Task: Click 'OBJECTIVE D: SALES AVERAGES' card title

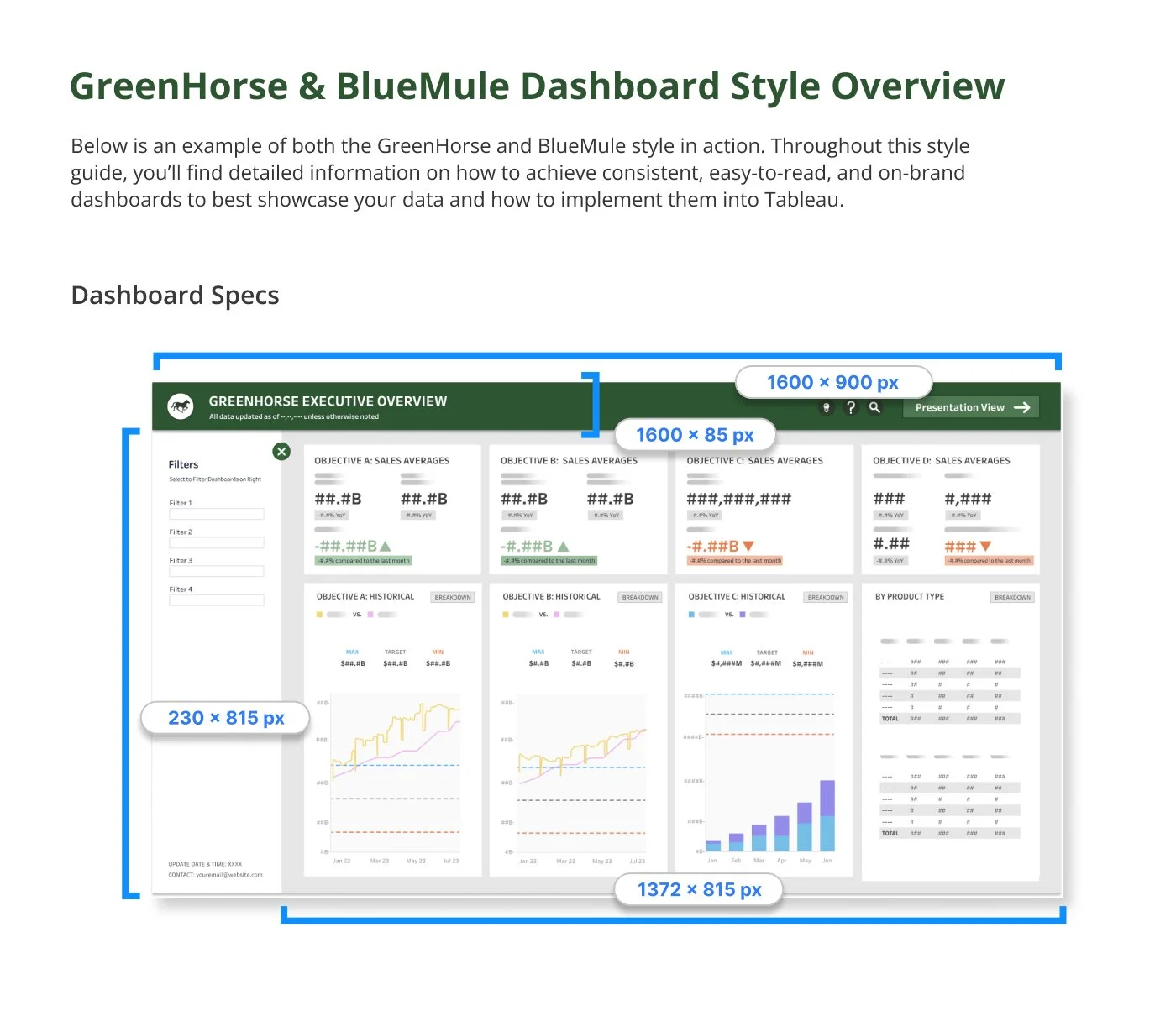Action: pyautogui.click(x=942, y=461)
